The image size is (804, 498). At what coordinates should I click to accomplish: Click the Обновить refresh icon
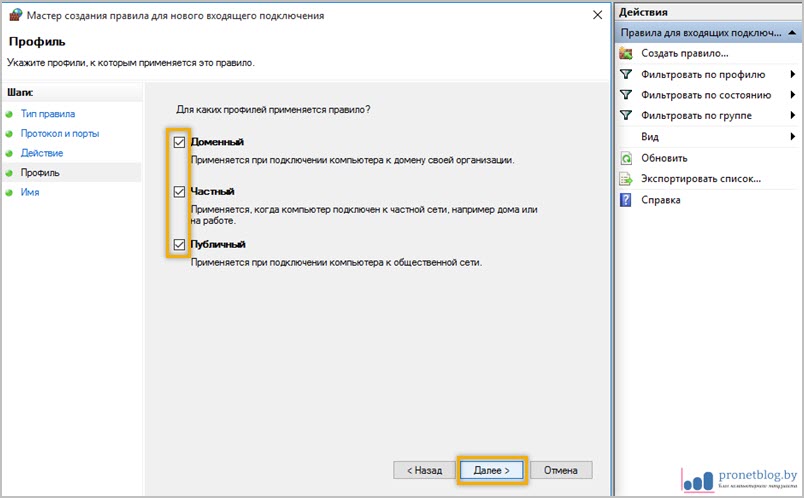pyautogui.click(x=626, y=158)
